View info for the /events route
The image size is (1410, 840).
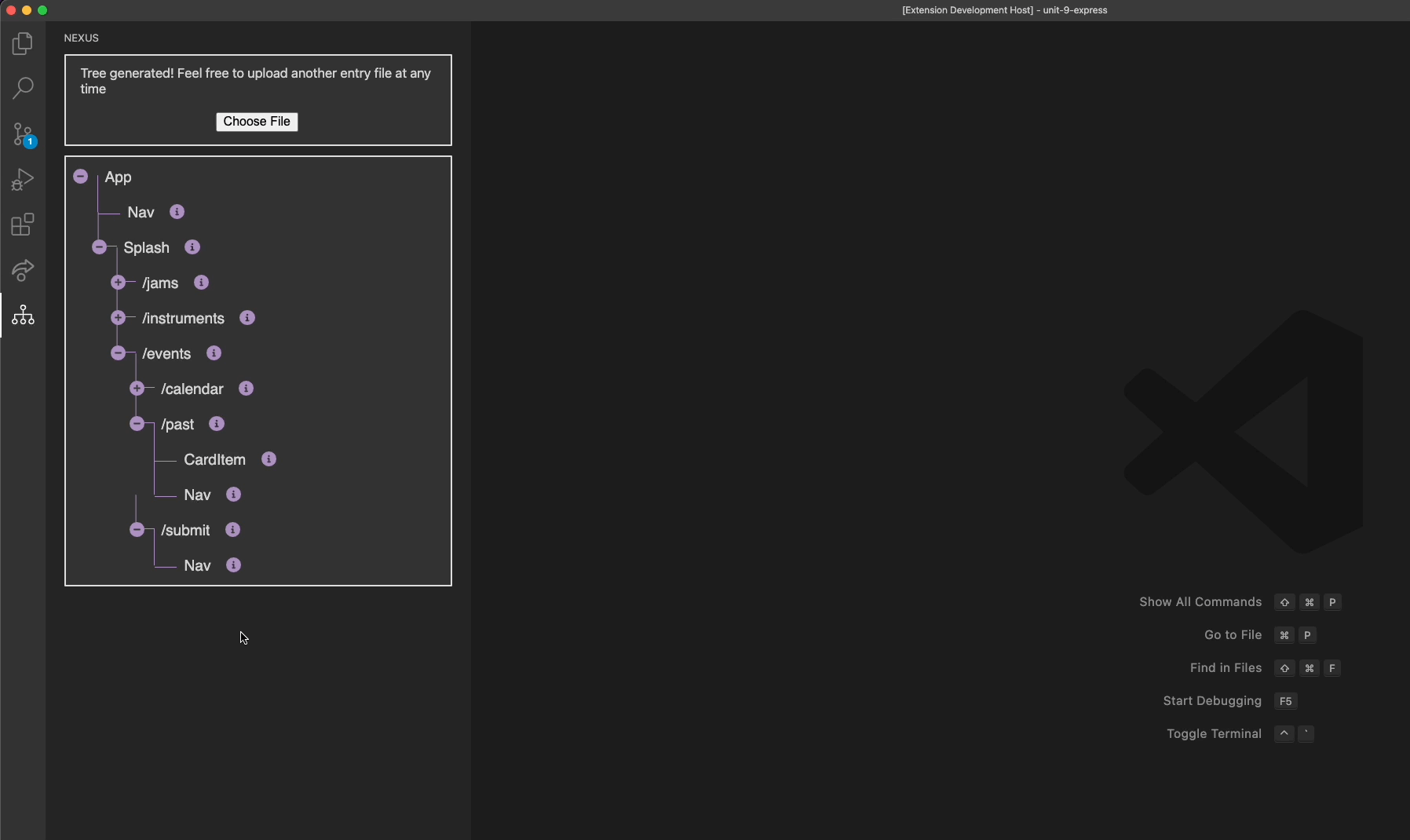click(214, 353)
